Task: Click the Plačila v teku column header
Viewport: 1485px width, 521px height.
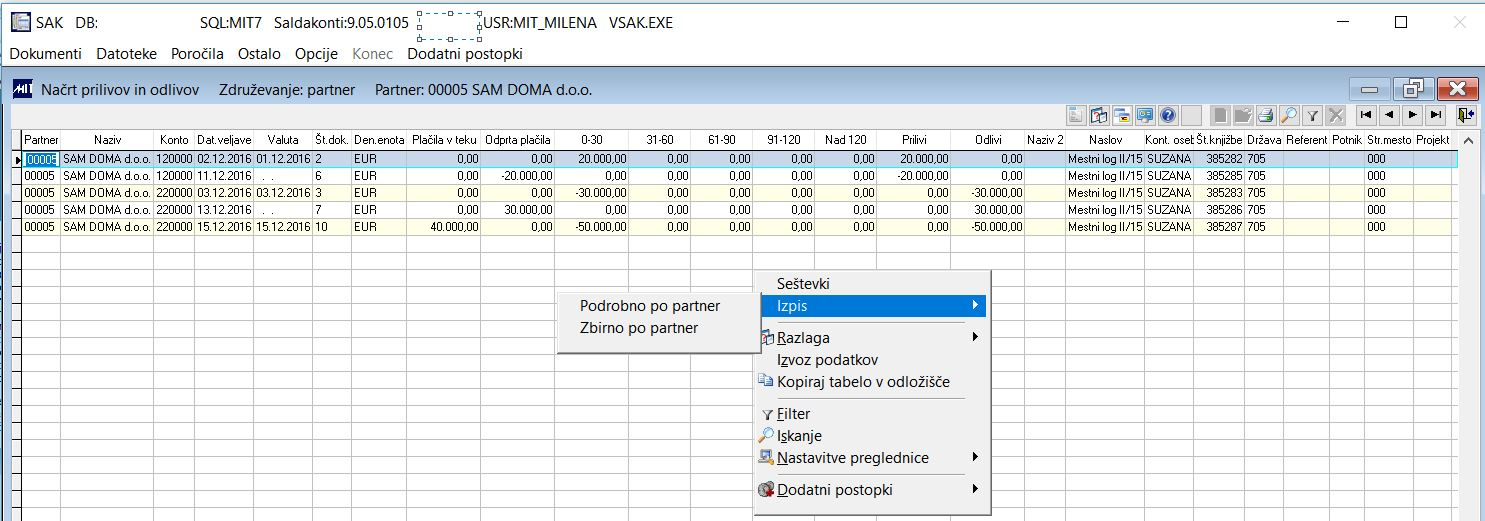Action: pyautogui.click(x=444, y=140)
